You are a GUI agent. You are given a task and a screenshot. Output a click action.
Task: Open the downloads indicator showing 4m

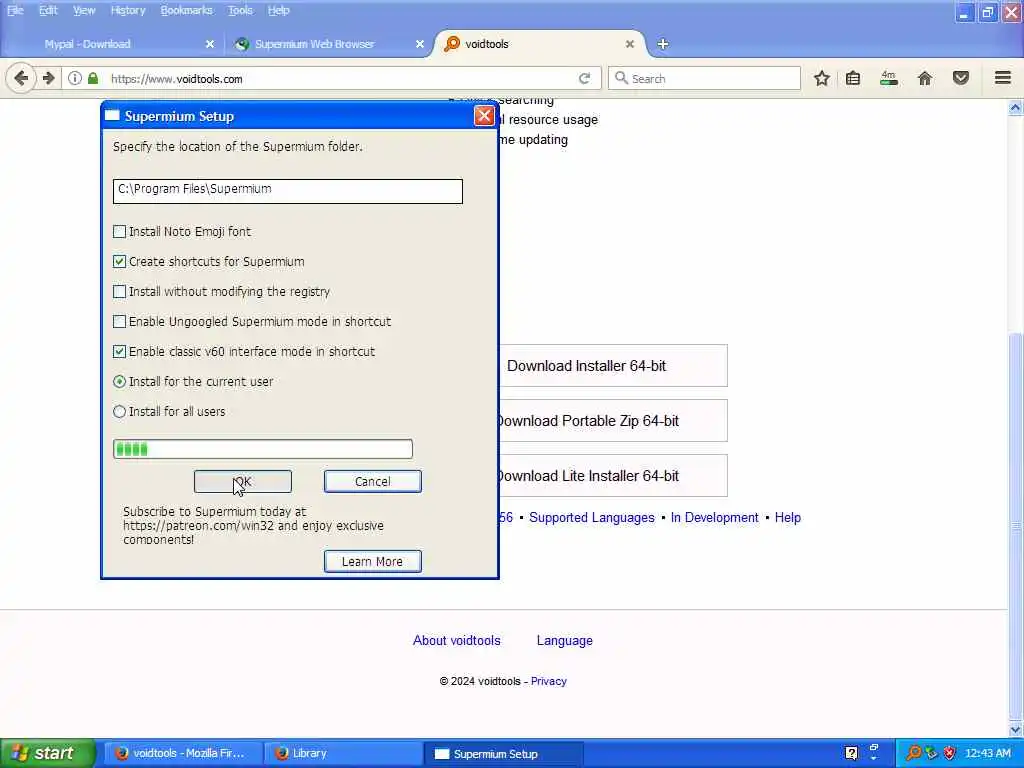(889, 78)
